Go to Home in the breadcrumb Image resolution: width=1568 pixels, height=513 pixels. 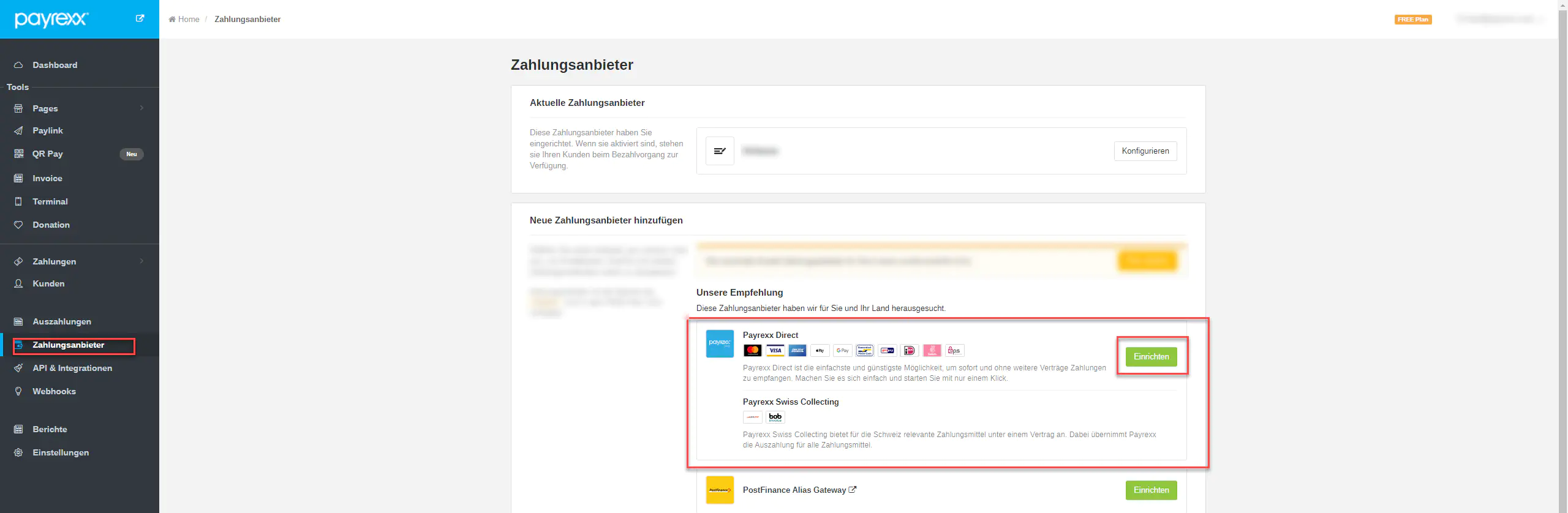188,20
